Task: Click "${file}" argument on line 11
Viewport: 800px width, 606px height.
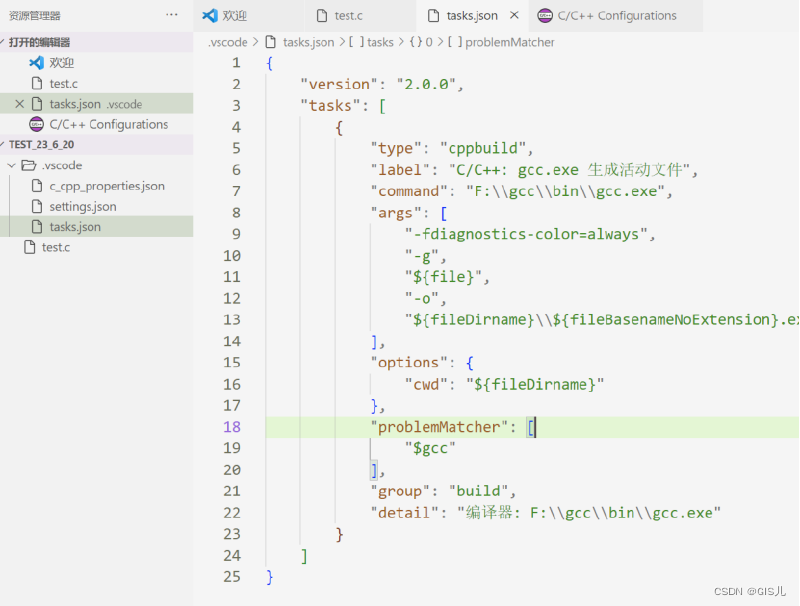Action: click(443, 277)
